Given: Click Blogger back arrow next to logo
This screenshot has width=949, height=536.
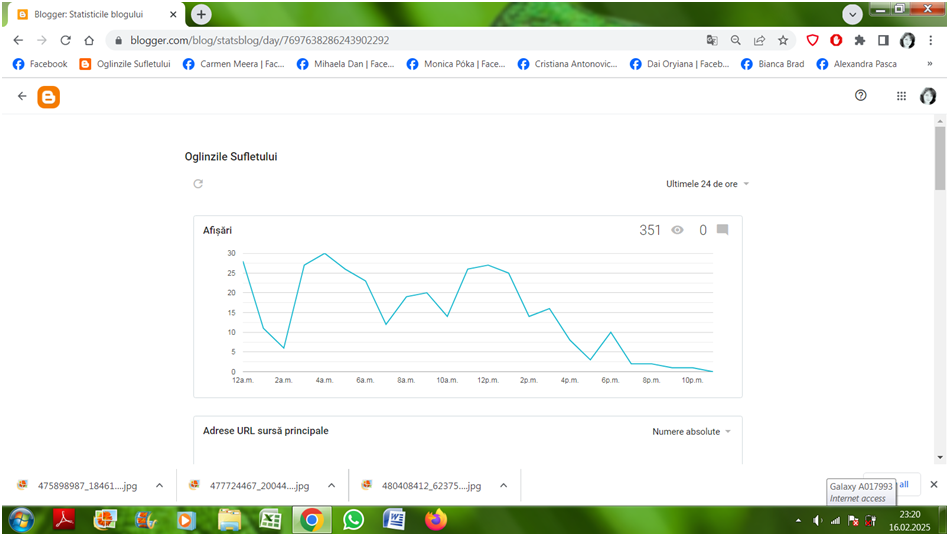Looking at the screenshot, I should pyautogui.click(x=22, y=96).
